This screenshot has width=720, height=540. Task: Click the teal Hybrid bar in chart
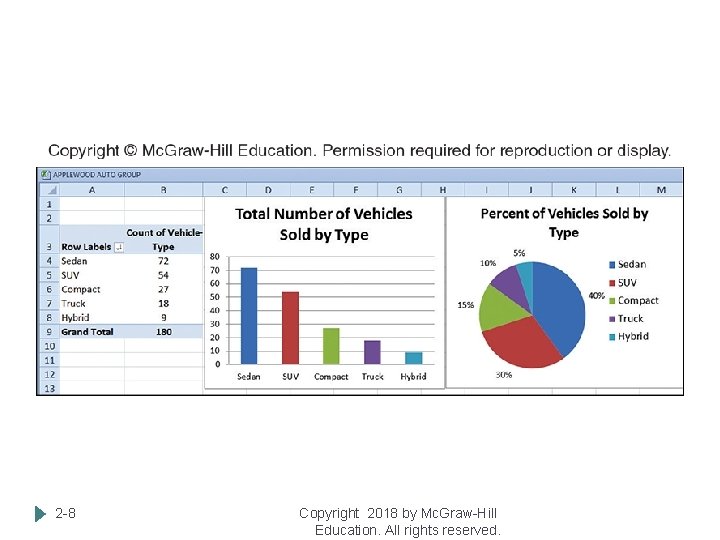[x=414, y=358]
